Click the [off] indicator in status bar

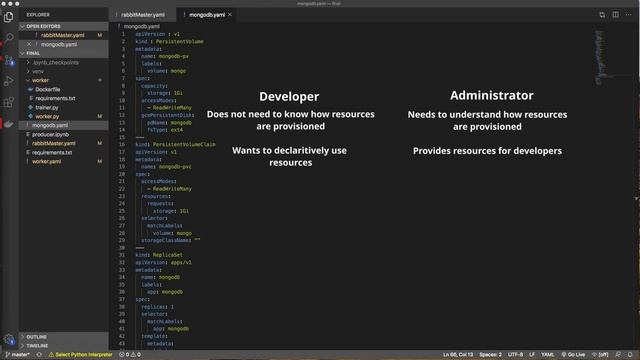click(x=600, y=355)
